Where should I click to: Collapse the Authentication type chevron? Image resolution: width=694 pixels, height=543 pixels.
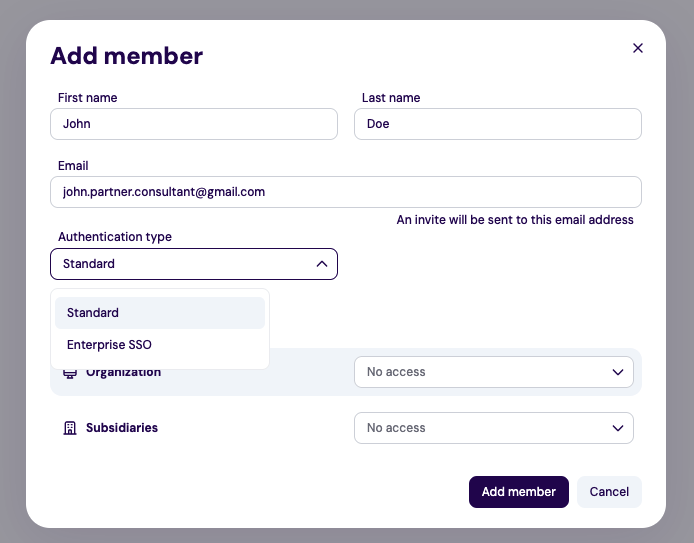(321, 264)
